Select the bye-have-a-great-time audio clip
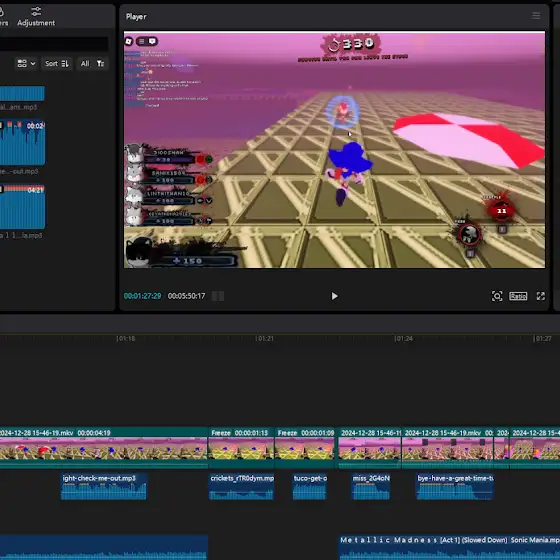Screen dimensions: 560x560 point(455,486)
